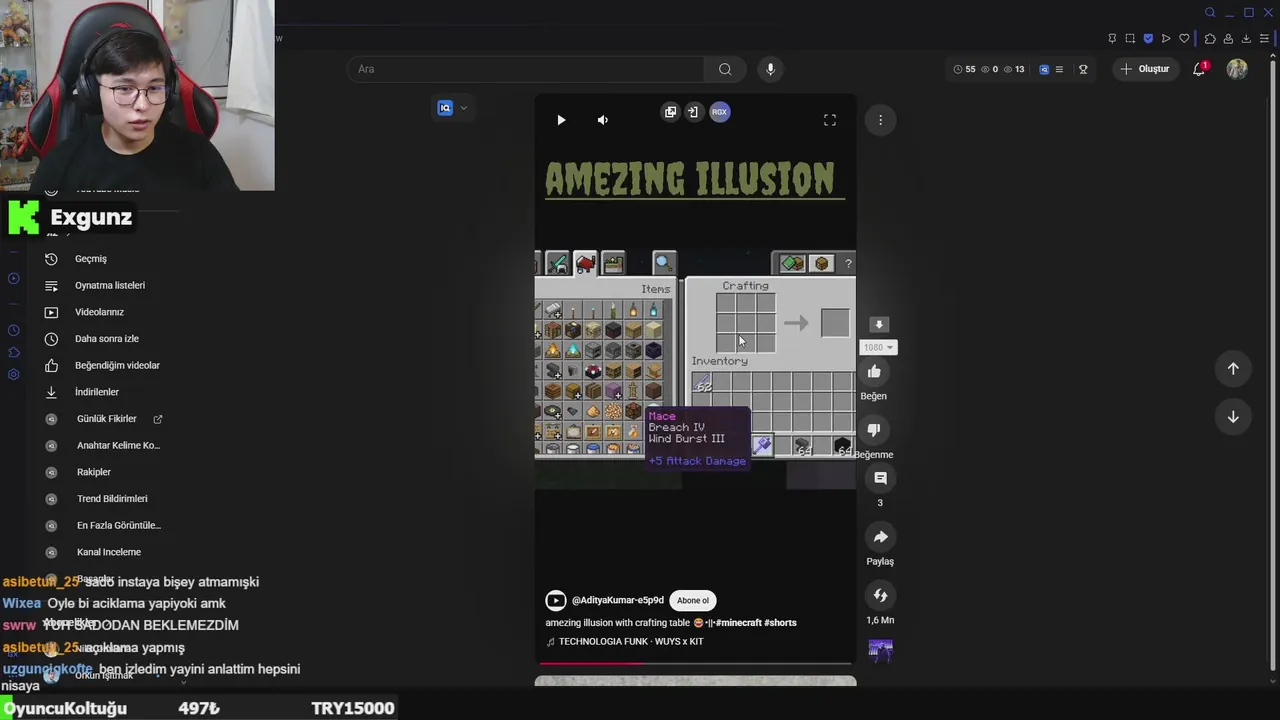1280x720 pixels.
Task: Click the search magnifier button
Action: (725, 69)
